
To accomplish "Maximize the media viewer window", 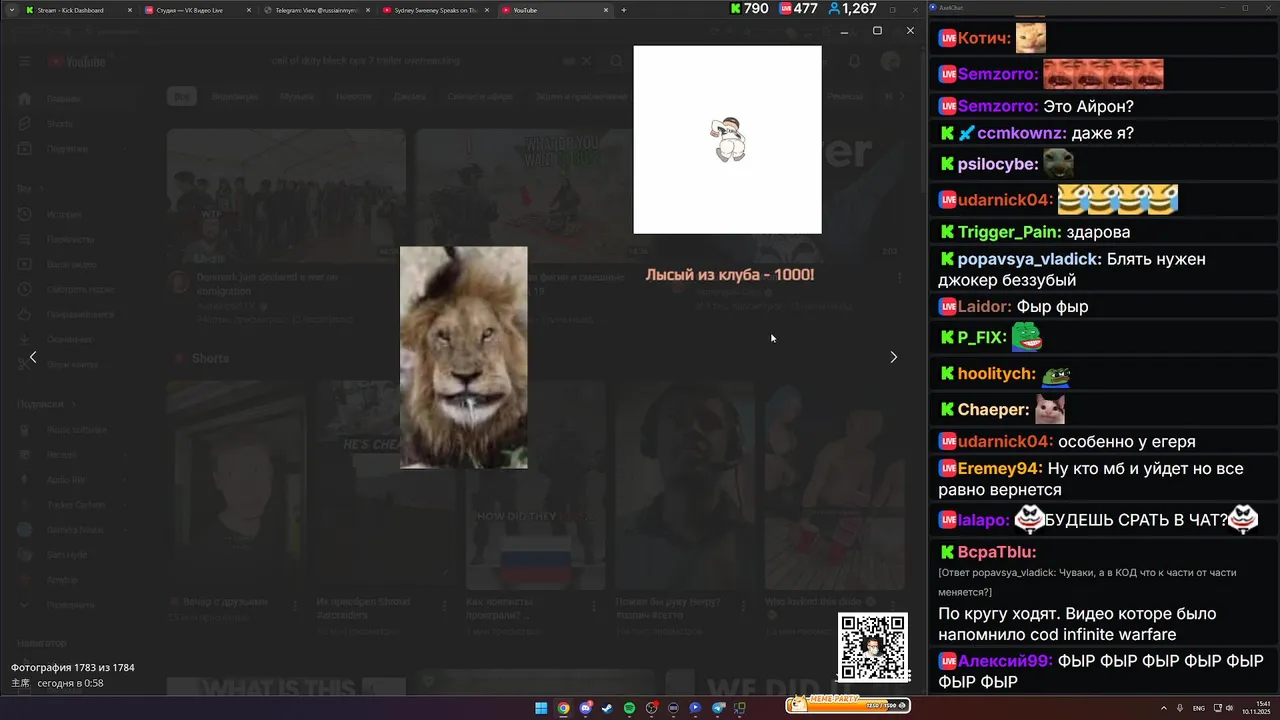I will tap(877, 31).
